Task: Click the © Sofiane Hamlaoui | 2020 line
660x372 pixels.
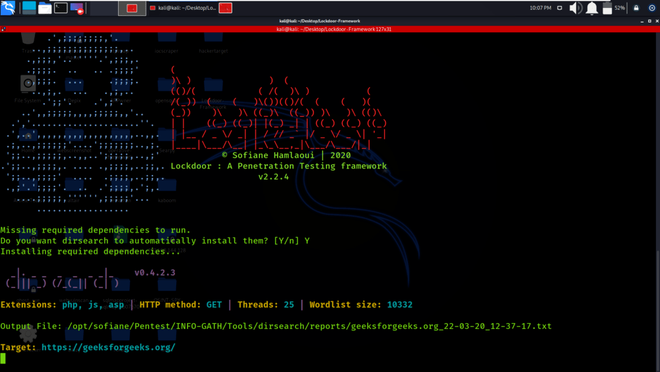Action: click(x=286, y=155)
